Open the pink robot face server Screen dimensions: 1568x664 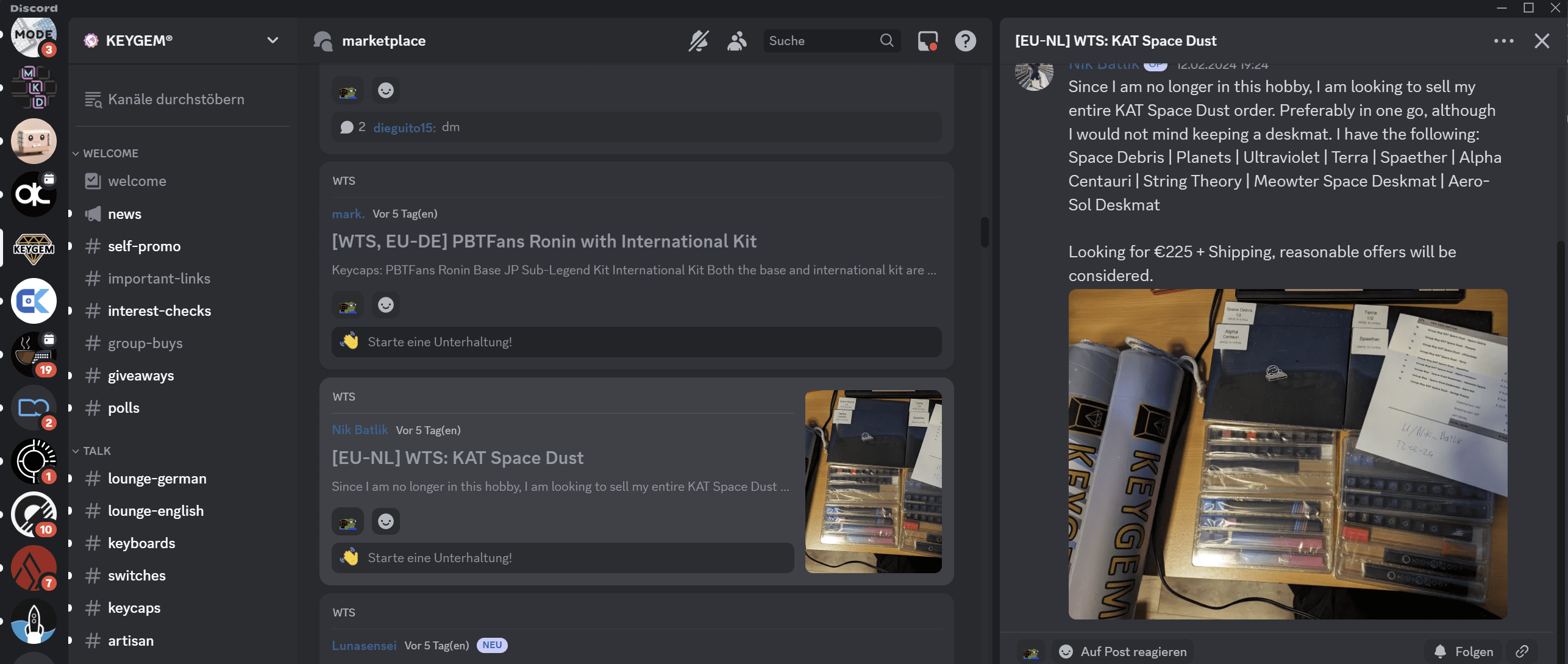click(34, 141)
